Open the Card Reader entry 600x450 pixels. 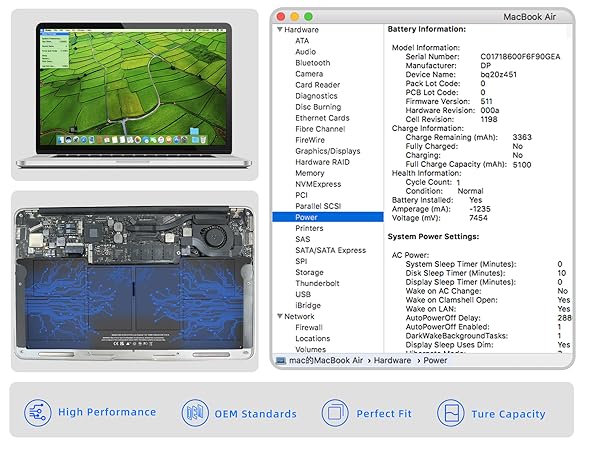(x=318, y=85)
